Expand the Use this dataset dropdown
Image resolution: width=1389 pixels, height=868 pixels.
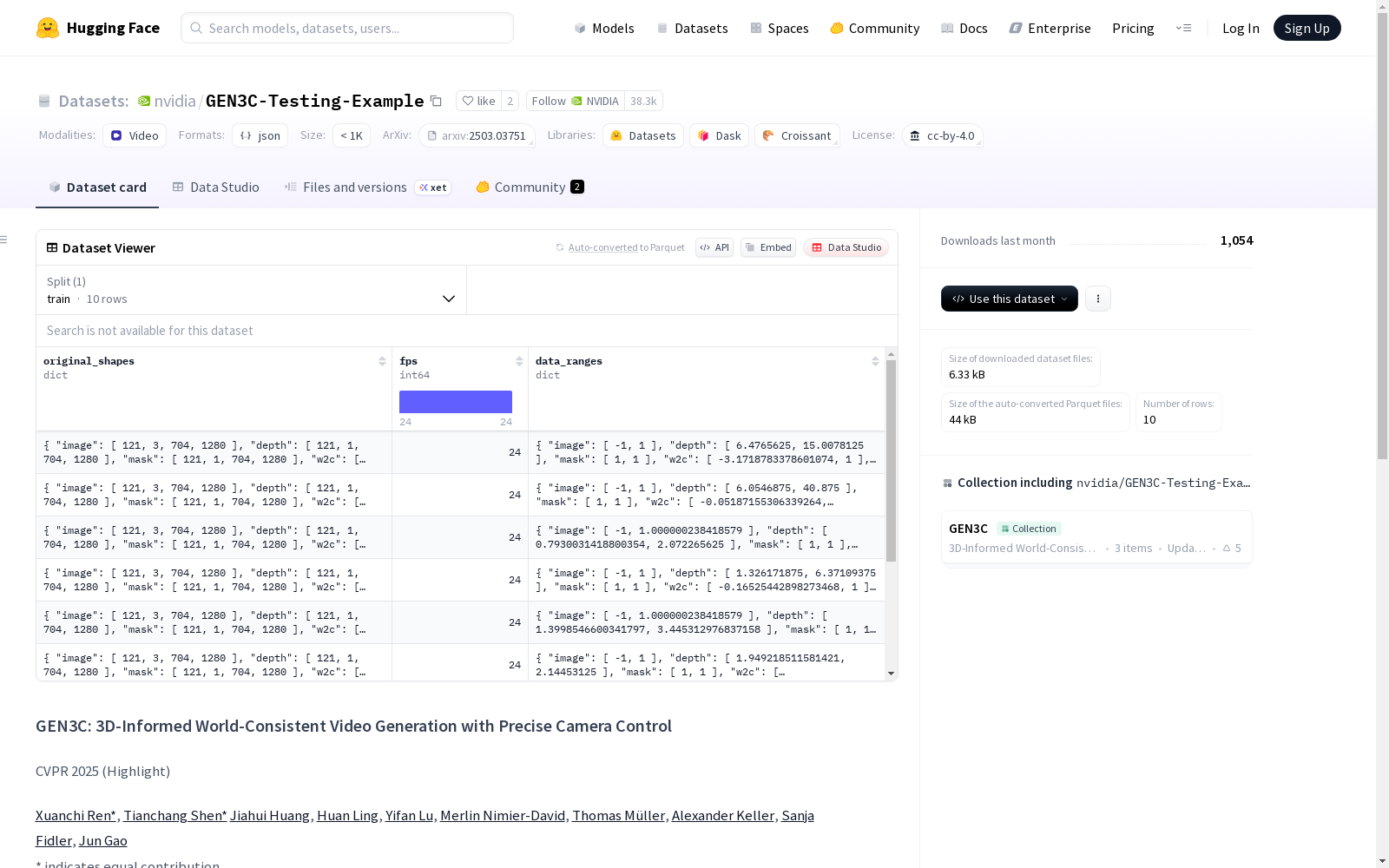pos(1010,299)
